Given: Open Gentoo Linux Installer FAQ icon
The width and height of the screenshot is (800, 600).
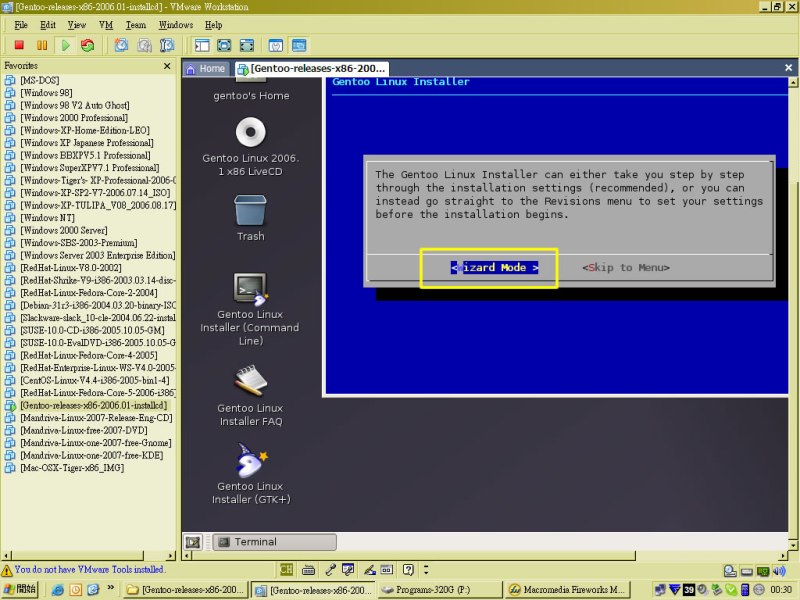Looking at the screenshot, I should (x=250, y=396).
